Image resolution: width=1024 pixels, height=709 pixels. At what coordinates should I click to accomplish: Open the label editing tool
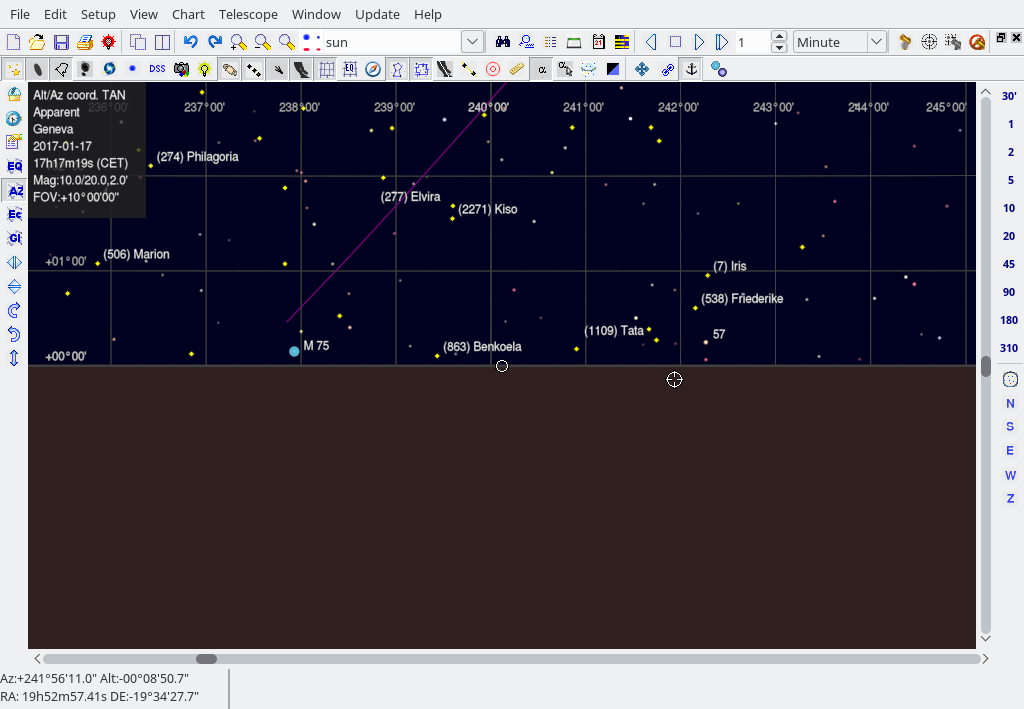tap(565, 69)
